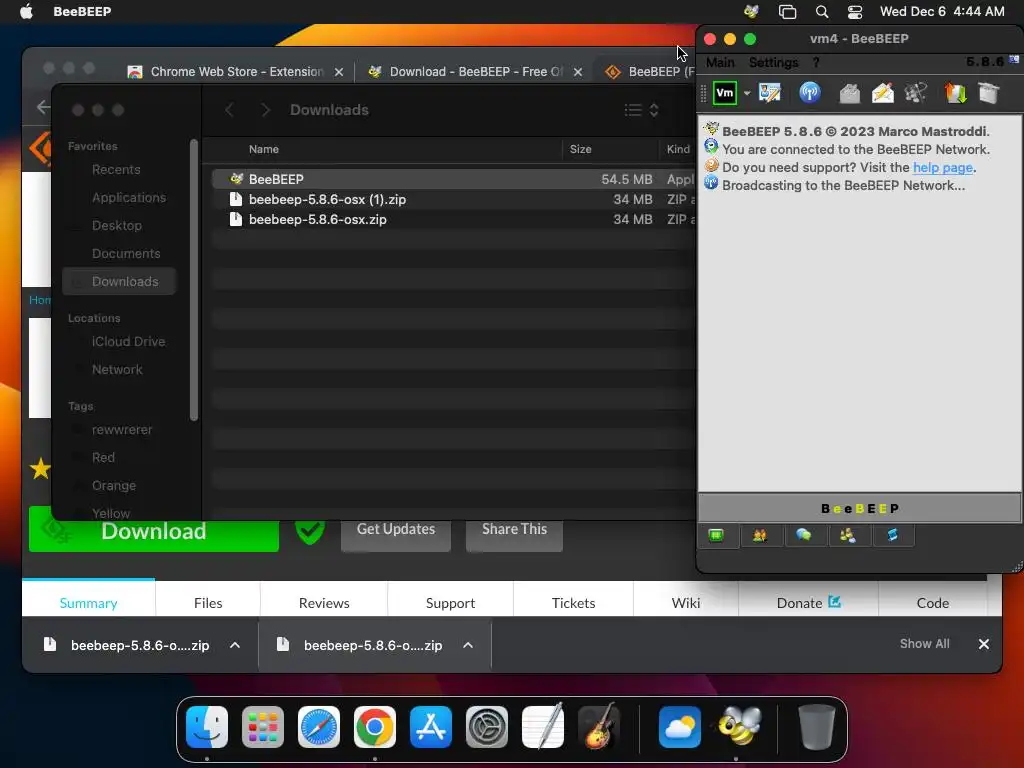
Task: Open Recents in the Finder sidebar
Action: tap(116, 169)
